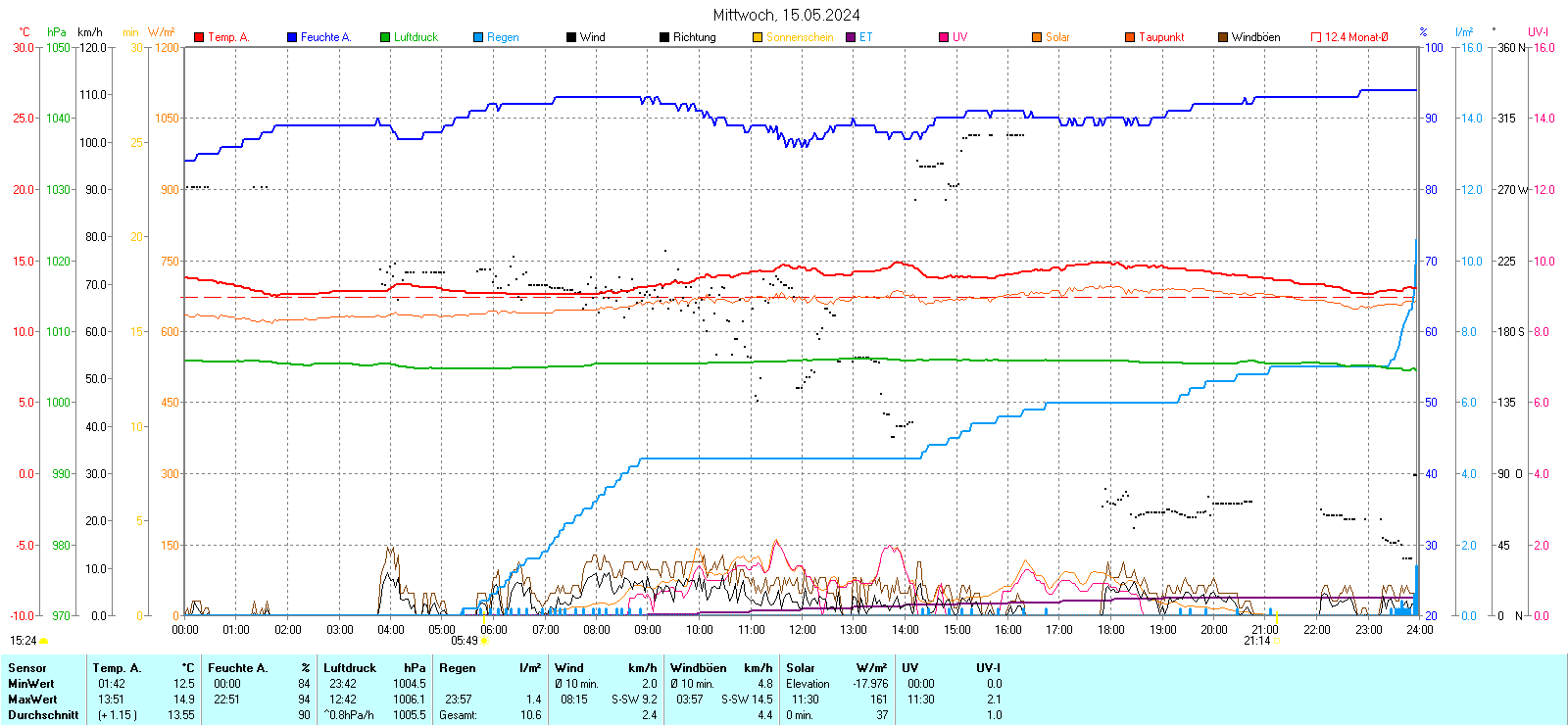Click the Richtung legend label
This screenshot has height=725, width=1568.
tap(694, 37)
